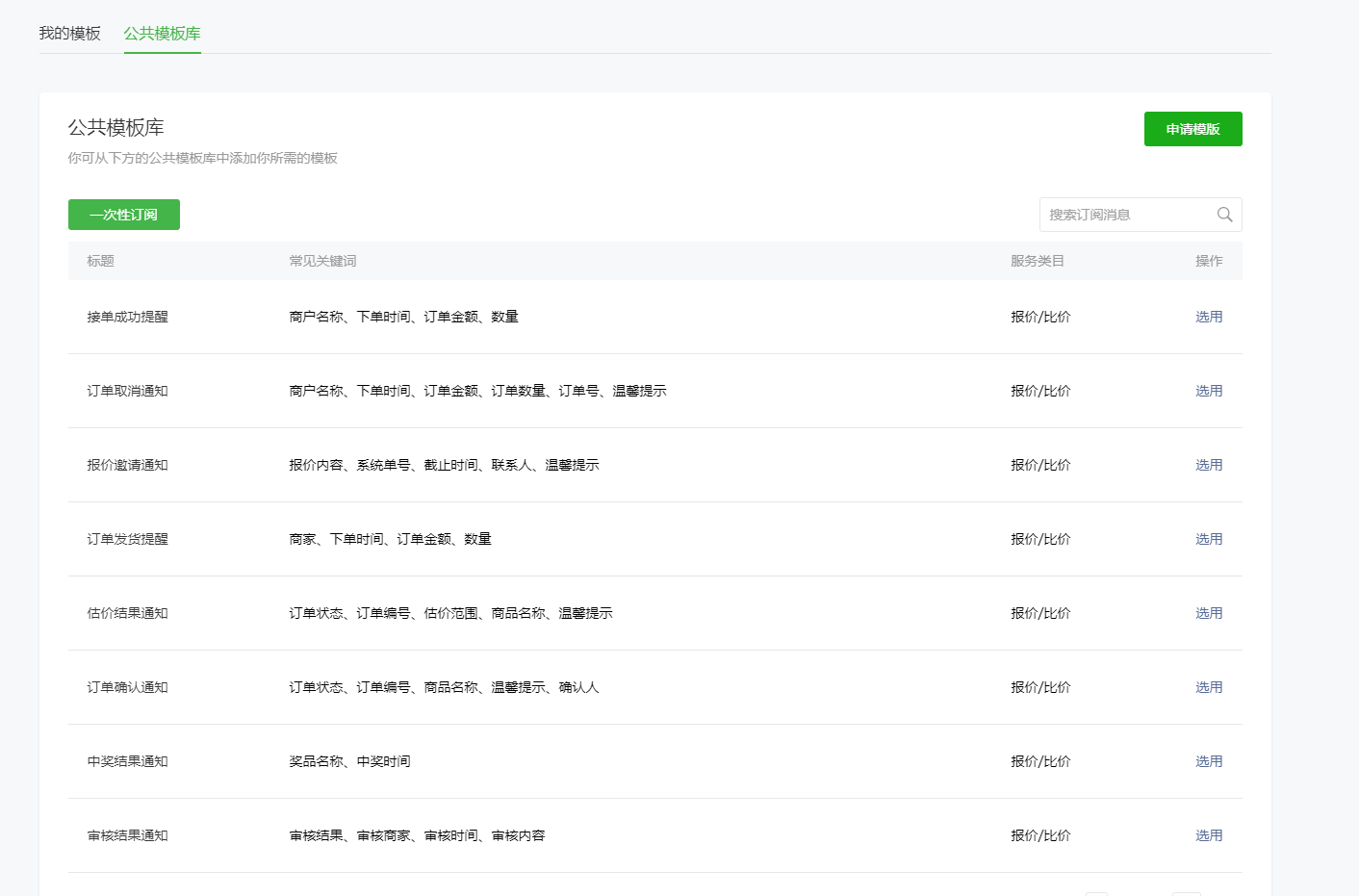Apply 订单确认通知 template with 选用

coord(1208,687)
